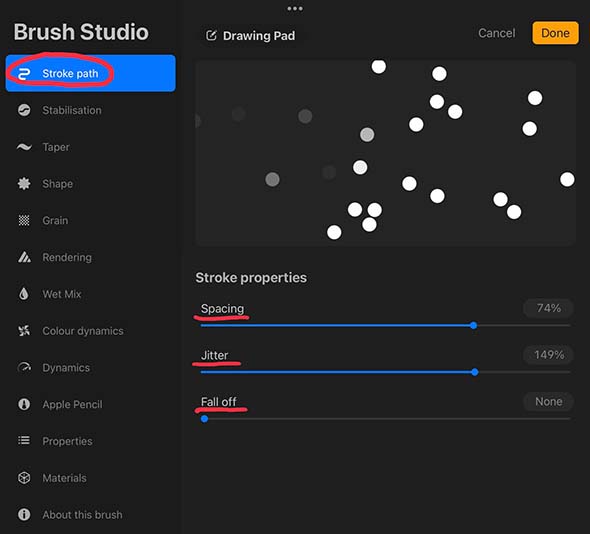Open the Colour dynamics pinwheel icon
The width and height of the screenshot is (590, 534).
click(24, 331)
